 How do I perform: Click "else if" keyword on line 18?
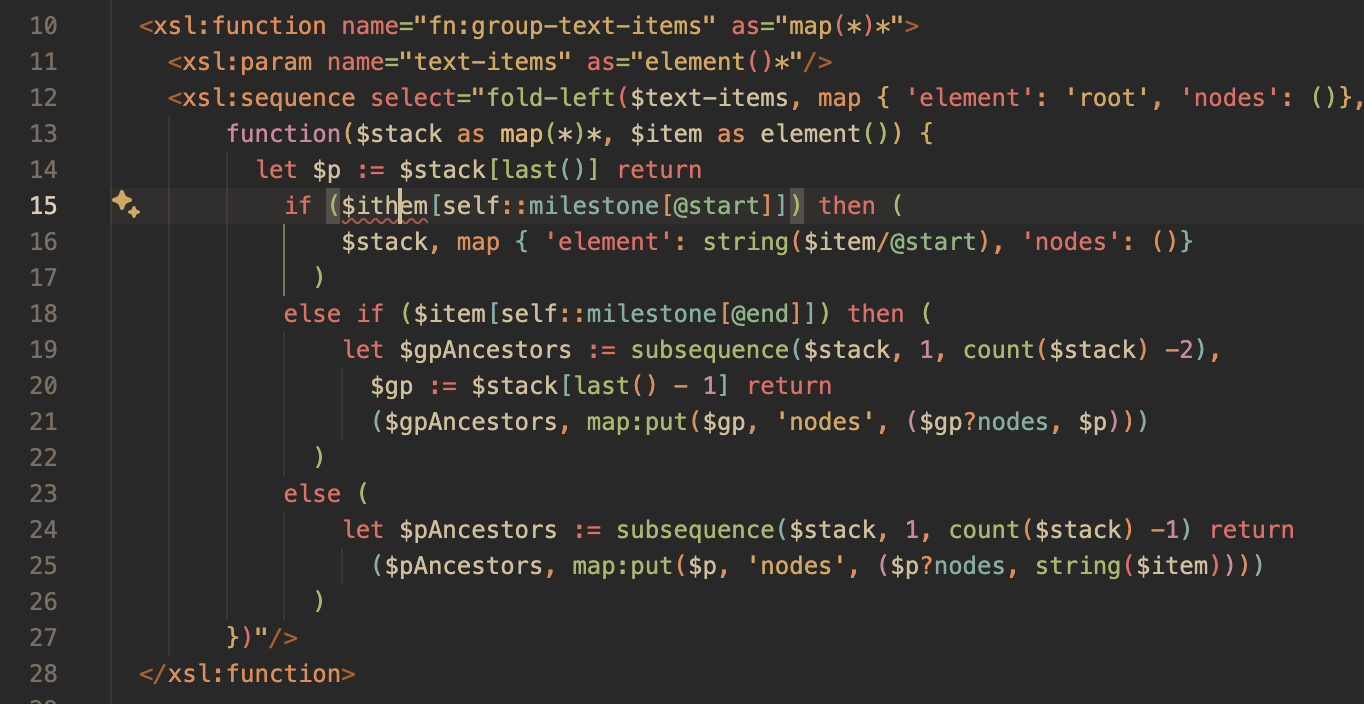[x=334, y=313]
